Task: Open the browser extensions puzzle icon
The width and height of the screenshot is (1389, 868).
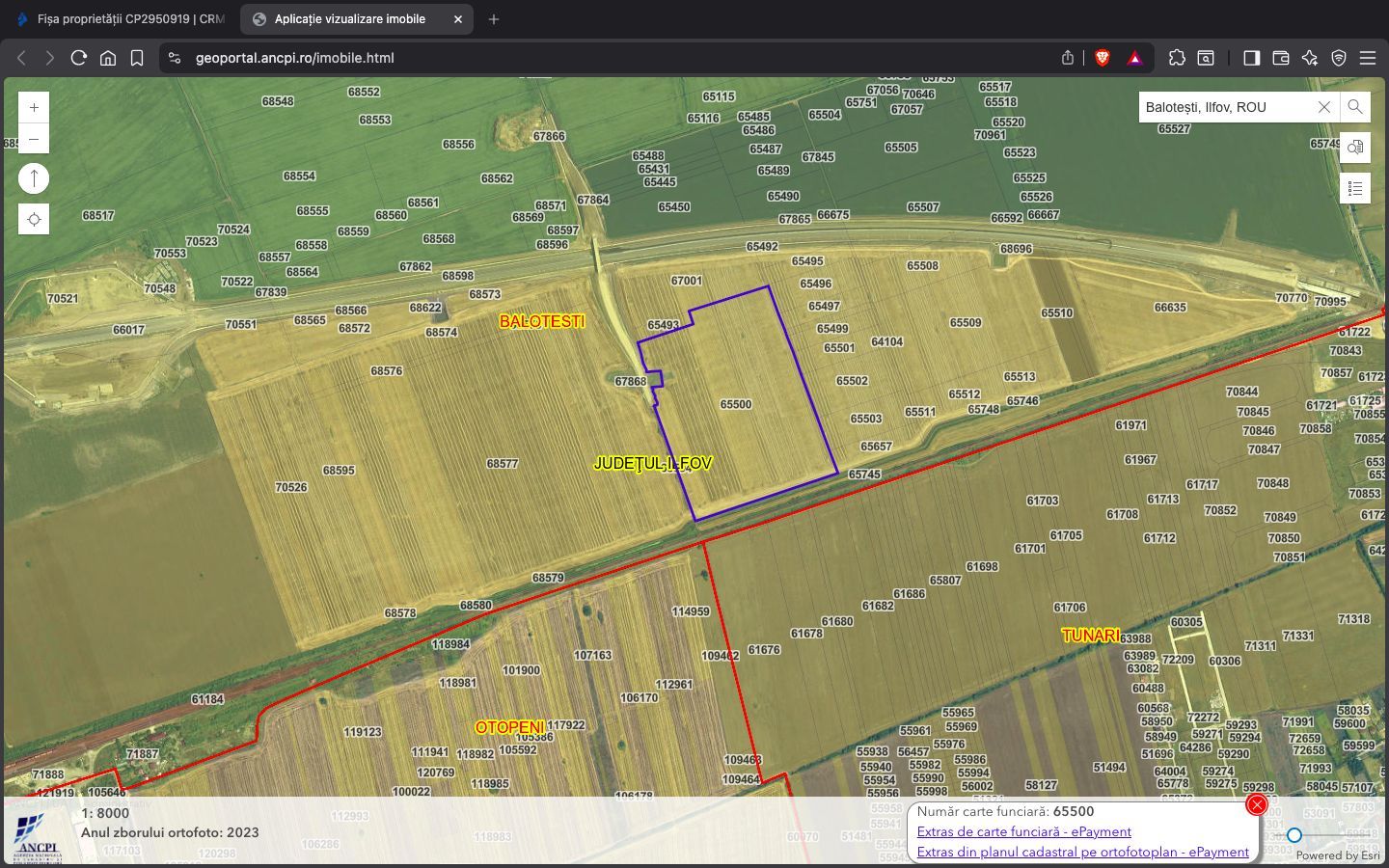Action: click(x=1178, y=58)
